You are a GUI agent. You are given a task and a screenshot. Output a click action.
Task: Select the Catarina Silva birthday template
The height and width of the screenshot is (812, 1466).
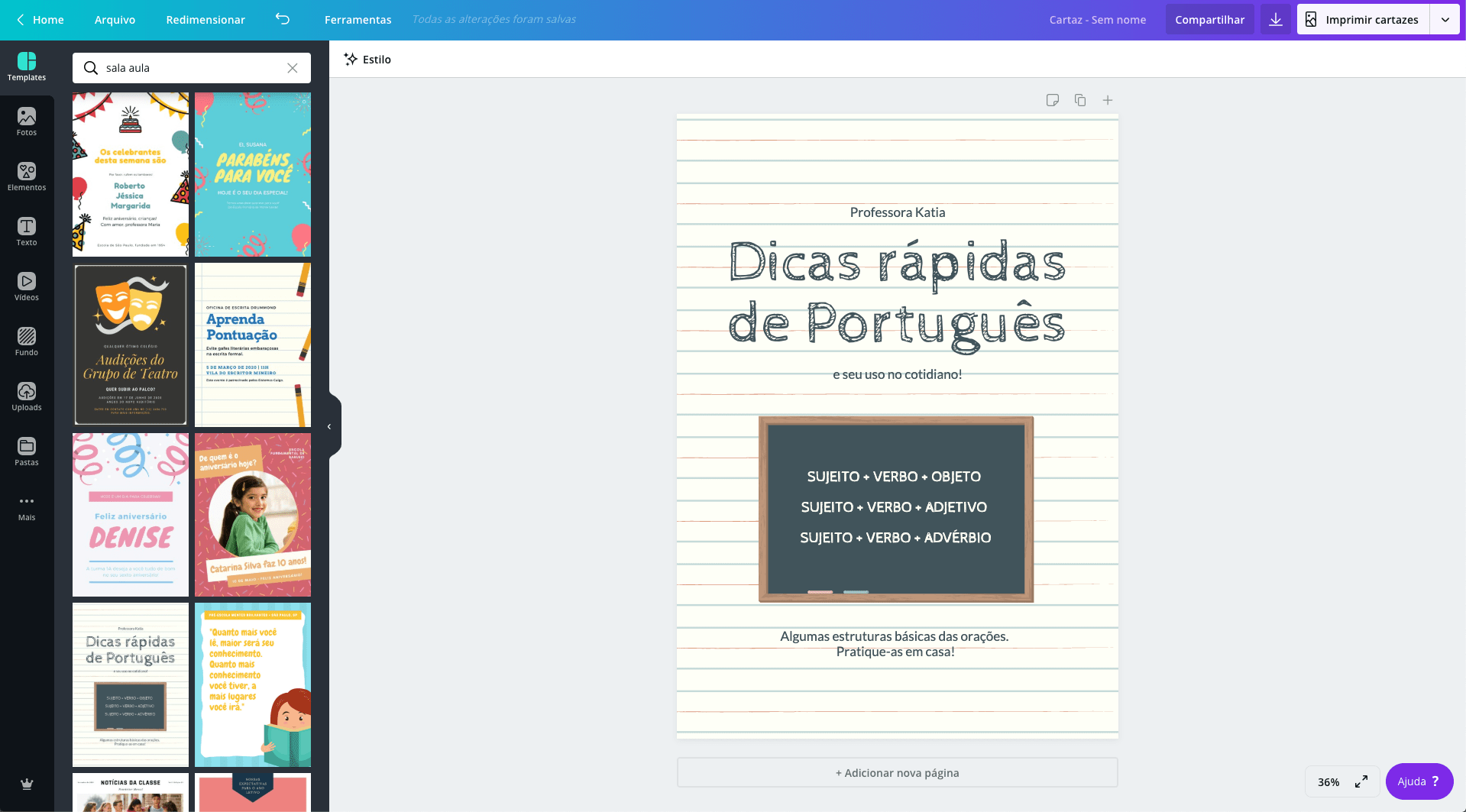point(253,515)
